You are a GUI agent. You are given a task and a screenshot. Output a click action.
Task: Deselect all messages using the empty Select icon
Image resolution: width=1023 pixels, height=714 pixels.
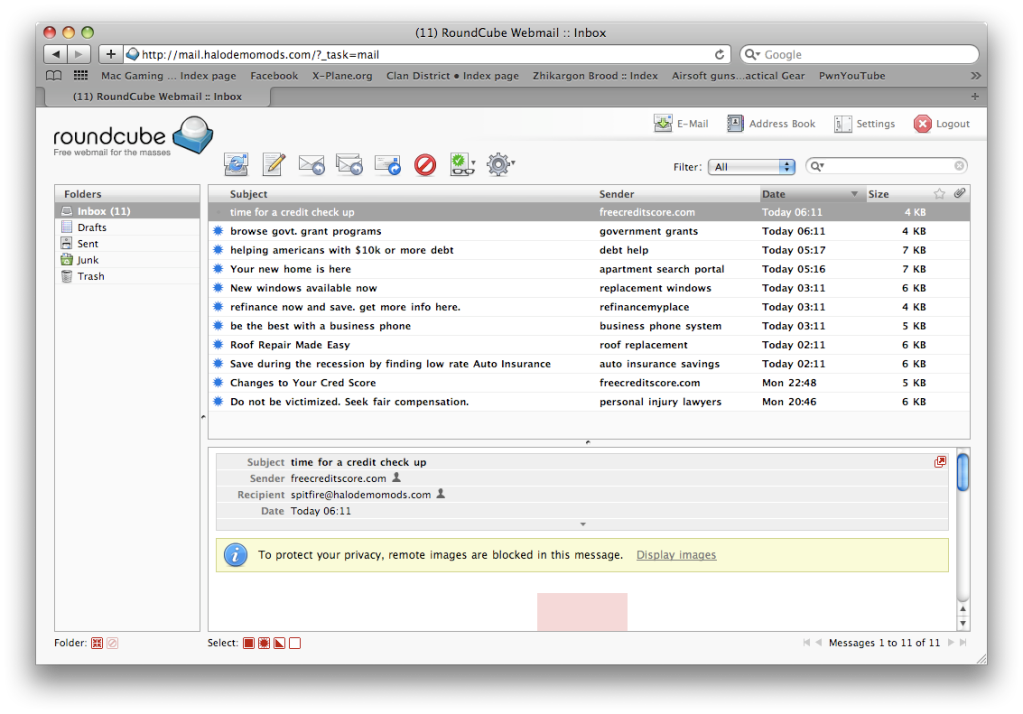click(295, 643)
